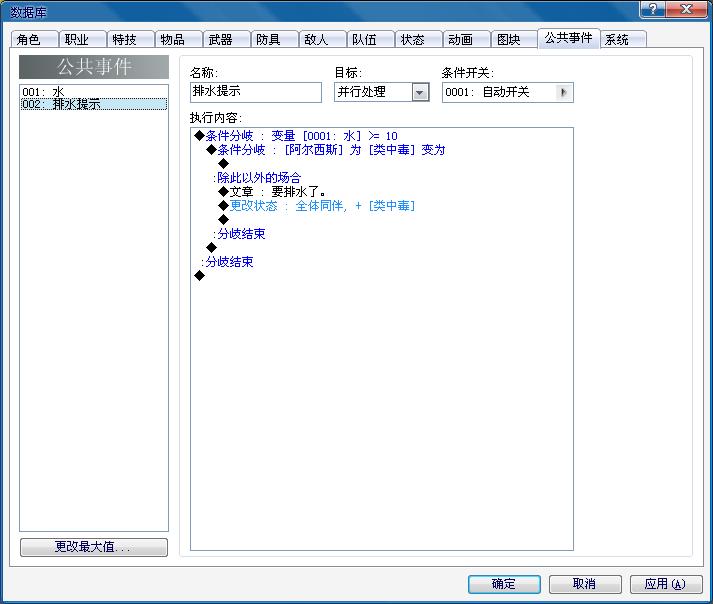Screen dimensions: 713x604
Task: Click the 确定 button
Action: 504,584
